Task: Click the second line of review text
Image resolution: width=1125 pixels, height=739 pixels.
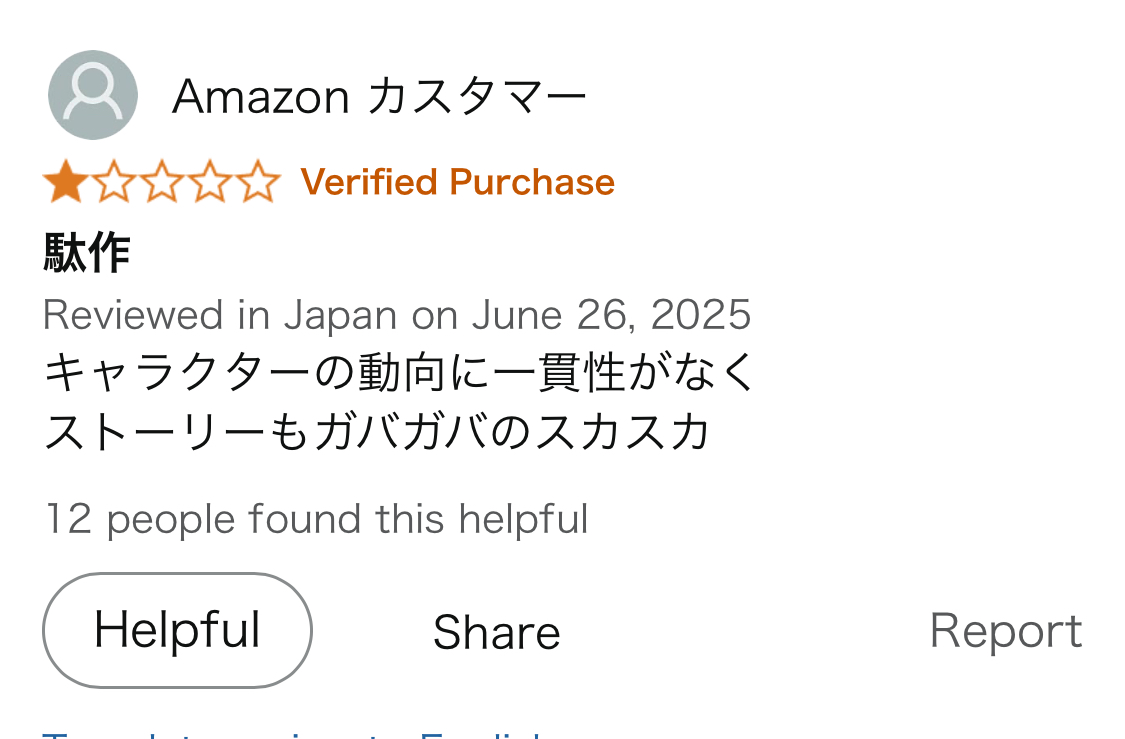Action: pyautogui.click(x=377, y=432)
